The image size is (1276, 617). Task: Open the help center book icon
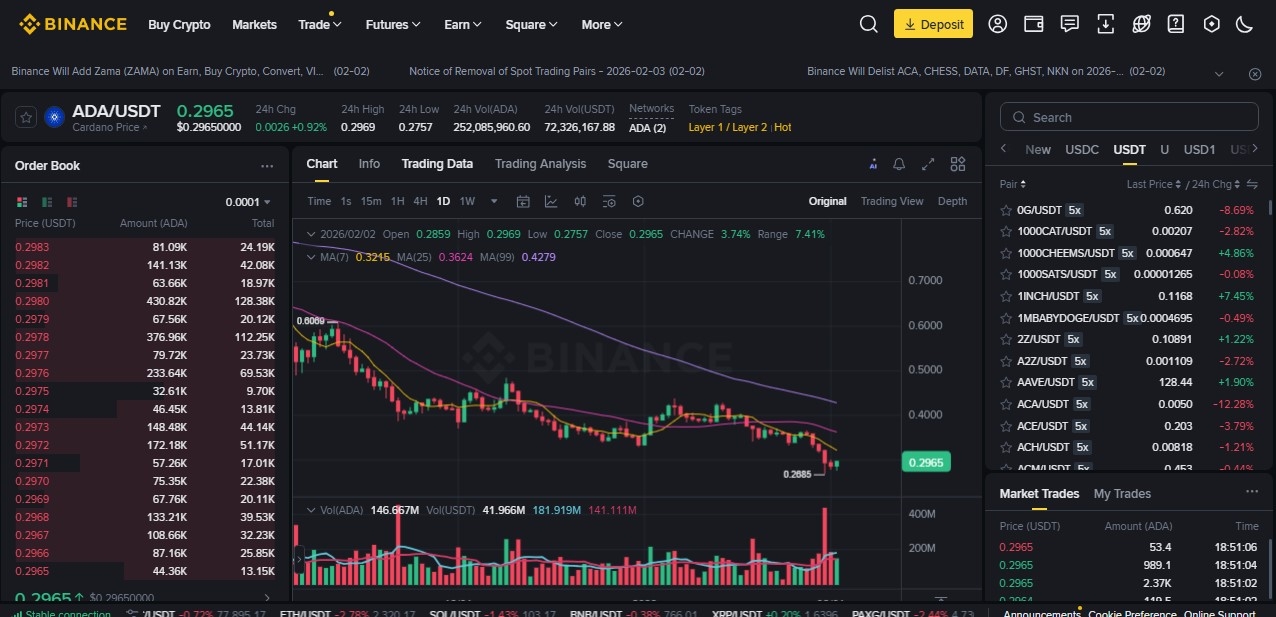1176,24
